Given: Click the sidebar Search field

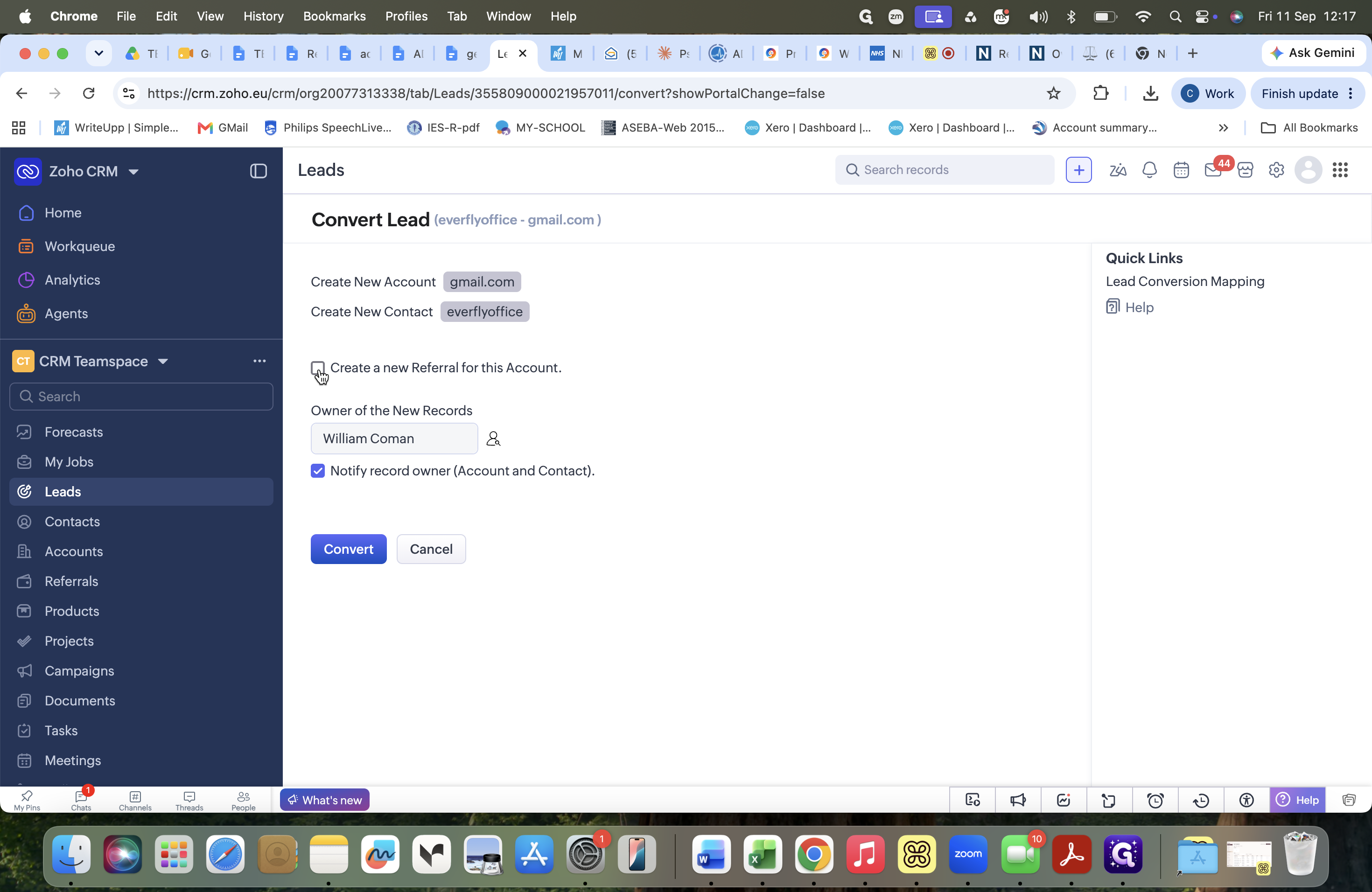Looking at the screenshot, I should click(141, 397).
